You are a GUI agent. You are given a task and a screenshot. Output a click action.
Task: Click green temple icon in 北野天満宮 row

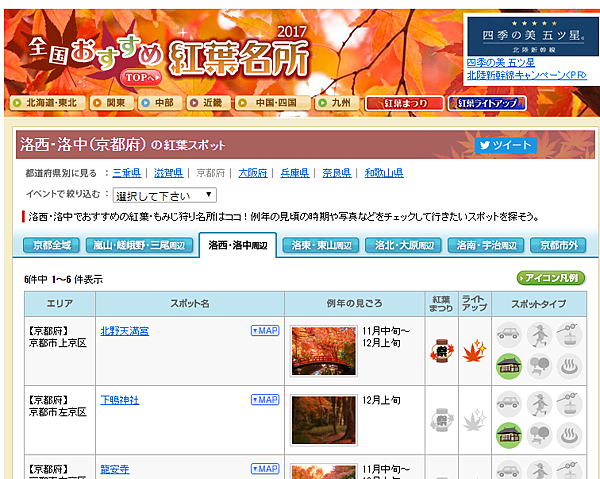(x=509, y=367)
